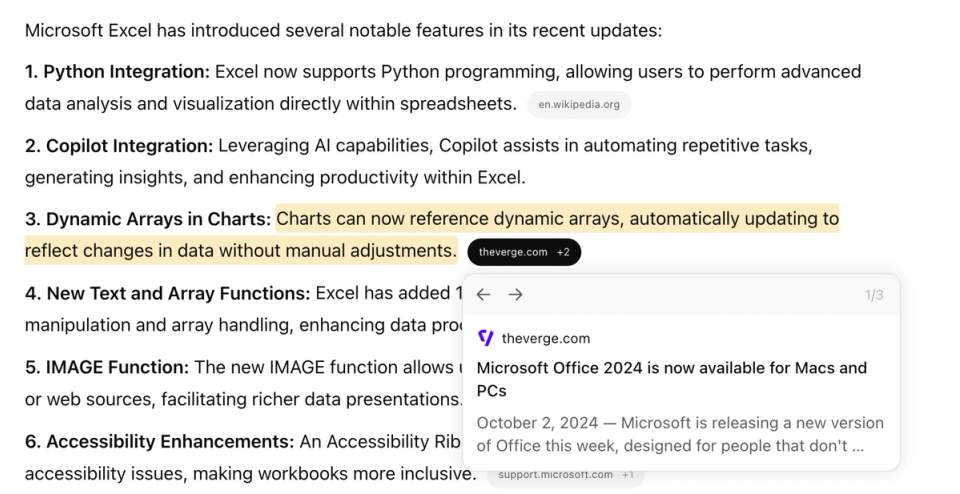
Task: Click the next source arrow in popup
Action: 516,295
